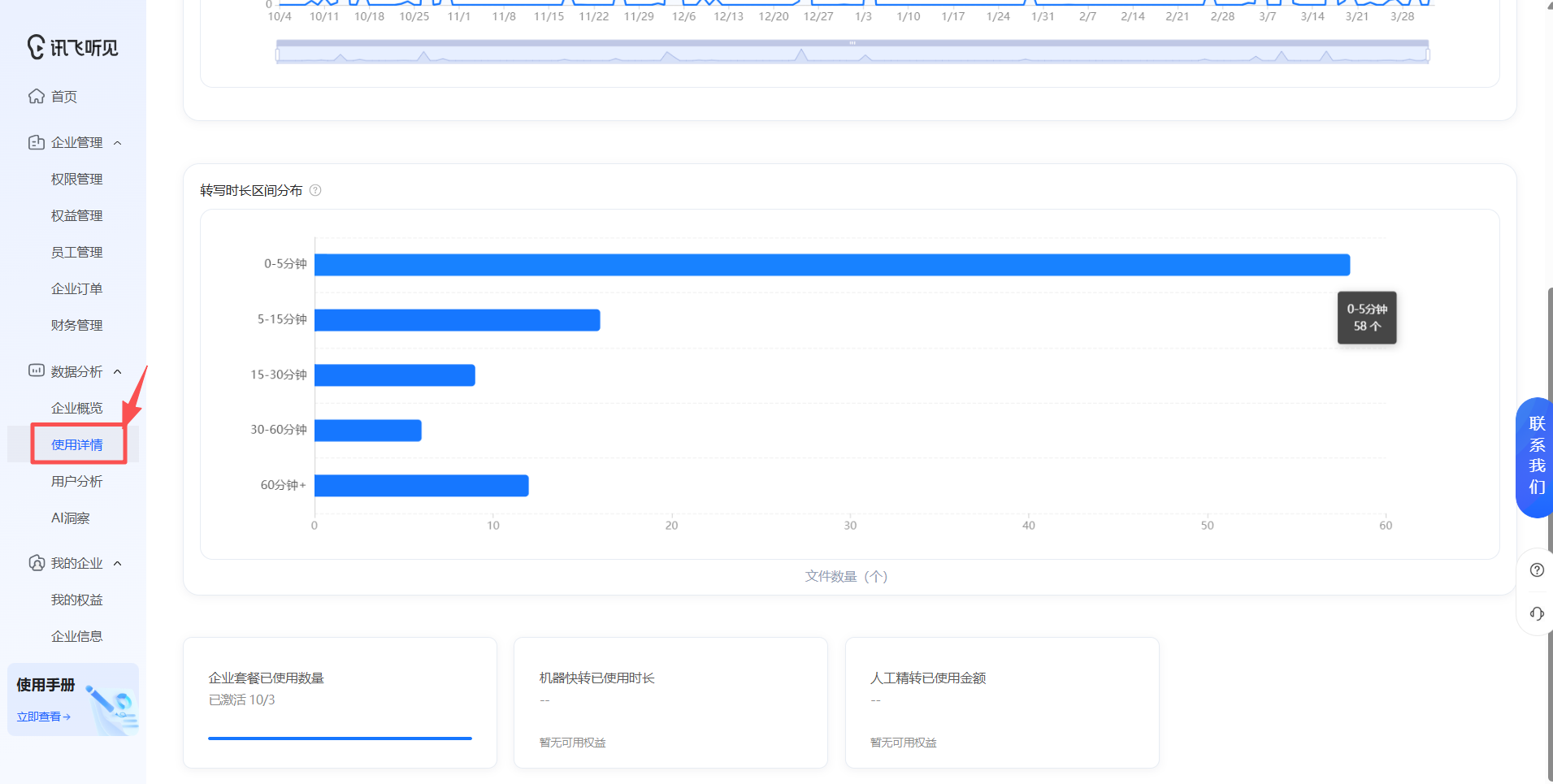Open the AI洞察 menu item
Screen dimensions: 1553x784
point(71,518)
